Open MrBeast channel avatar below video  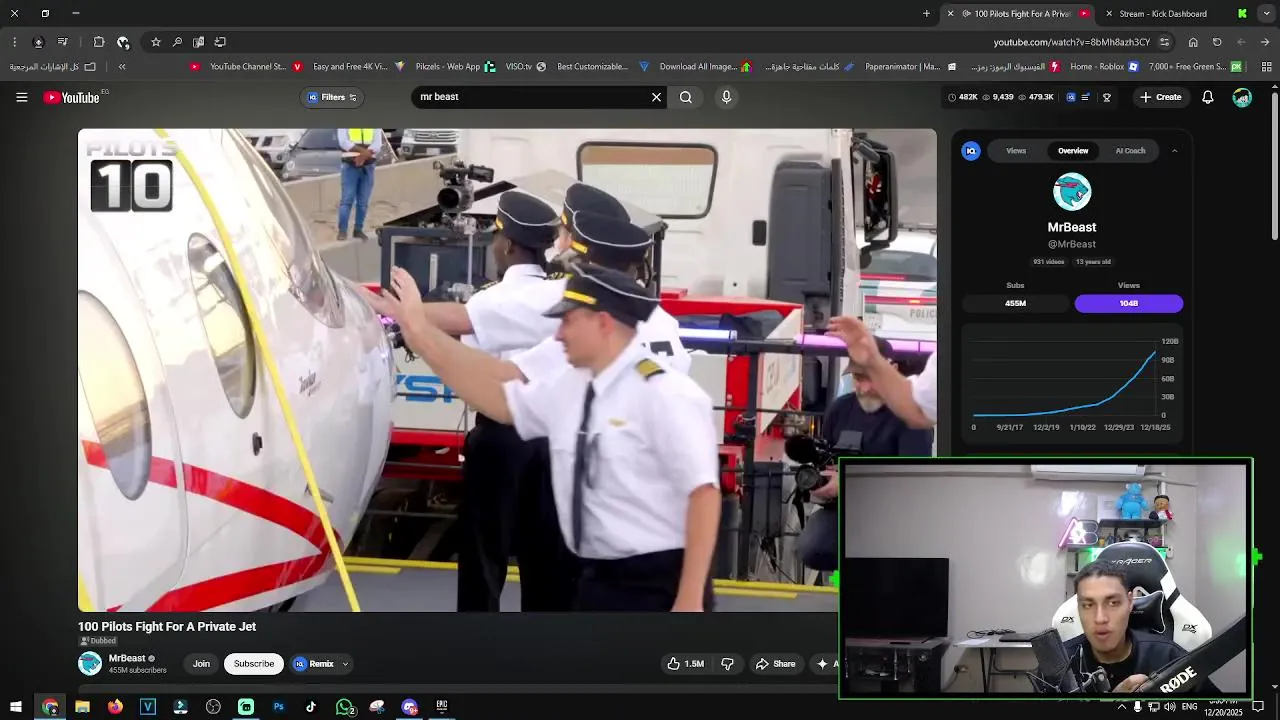pyautogui.click(x=90, y=663)
